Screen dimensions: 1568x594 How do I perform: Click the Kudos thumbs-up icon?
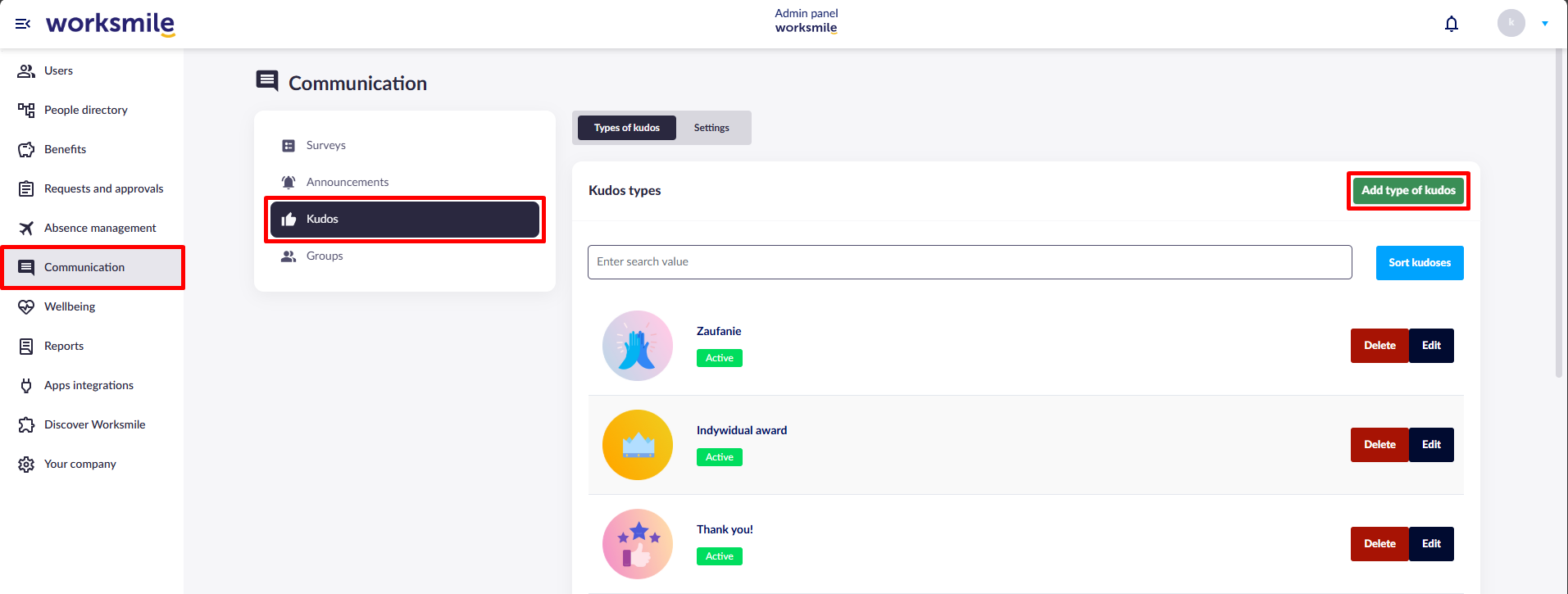click(x=289, y=219)
